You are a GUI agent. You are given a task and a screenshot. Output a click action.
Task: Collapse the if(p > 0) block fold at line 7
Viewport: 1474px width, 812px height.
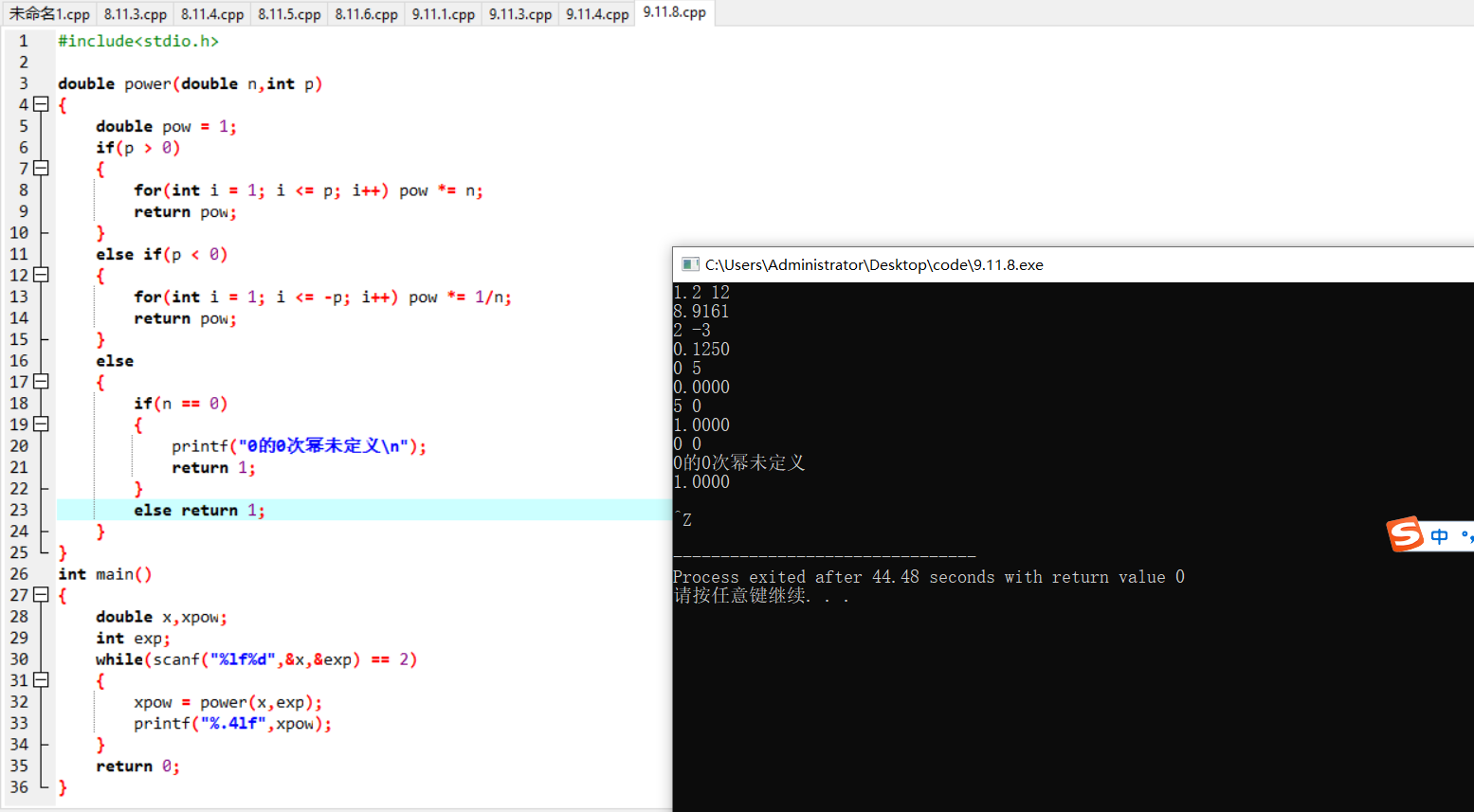pyautogui.click(x=41, y=169)
